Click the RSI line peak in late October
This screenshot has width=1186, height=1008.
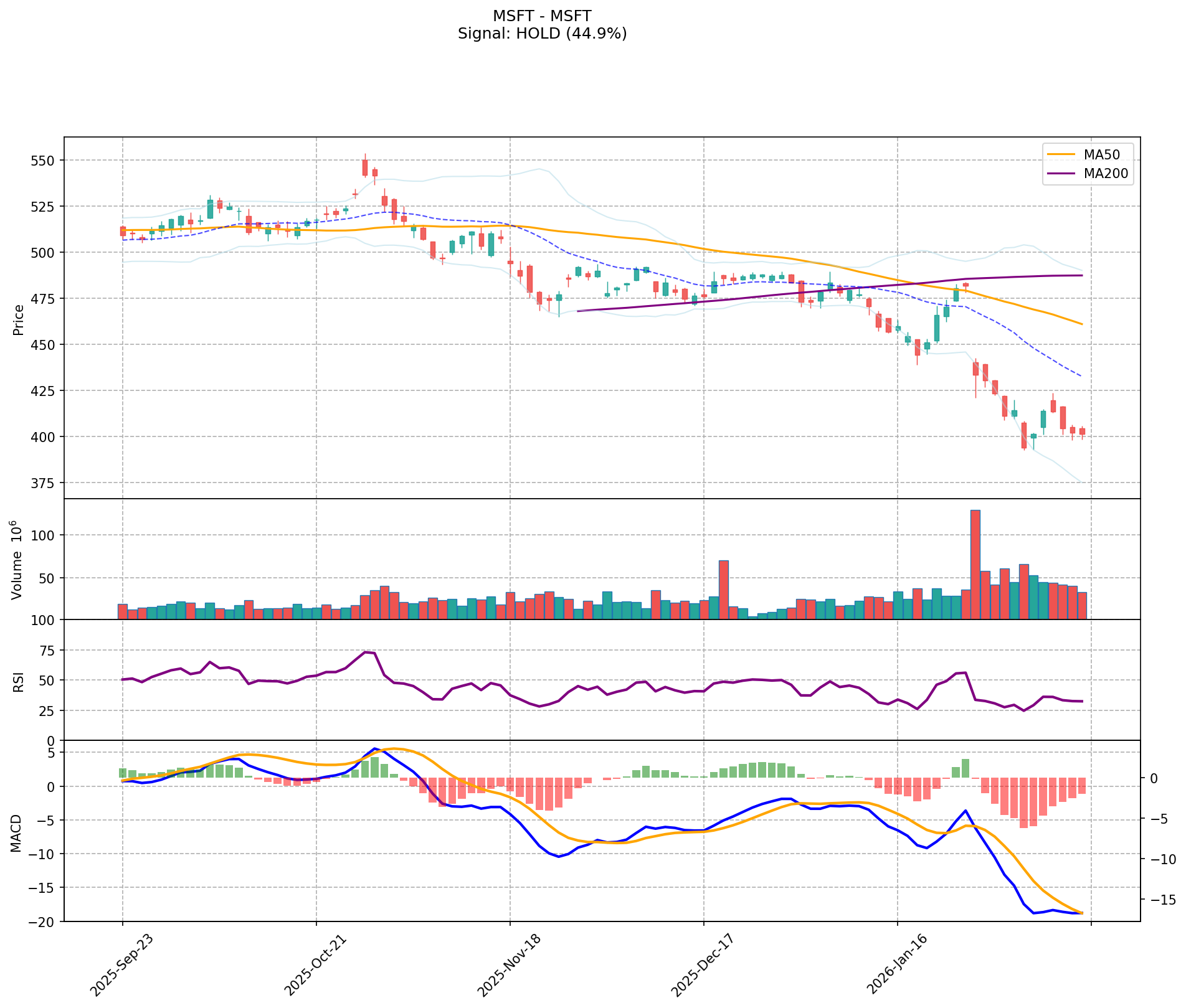click(367, 652)
